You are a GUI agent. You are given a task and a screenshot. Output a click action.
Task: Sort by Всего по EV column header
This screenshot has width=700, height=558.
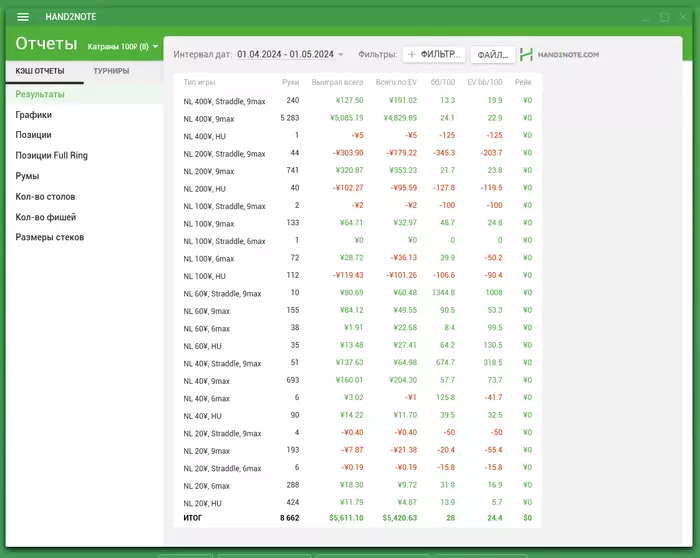click(396, 82)
